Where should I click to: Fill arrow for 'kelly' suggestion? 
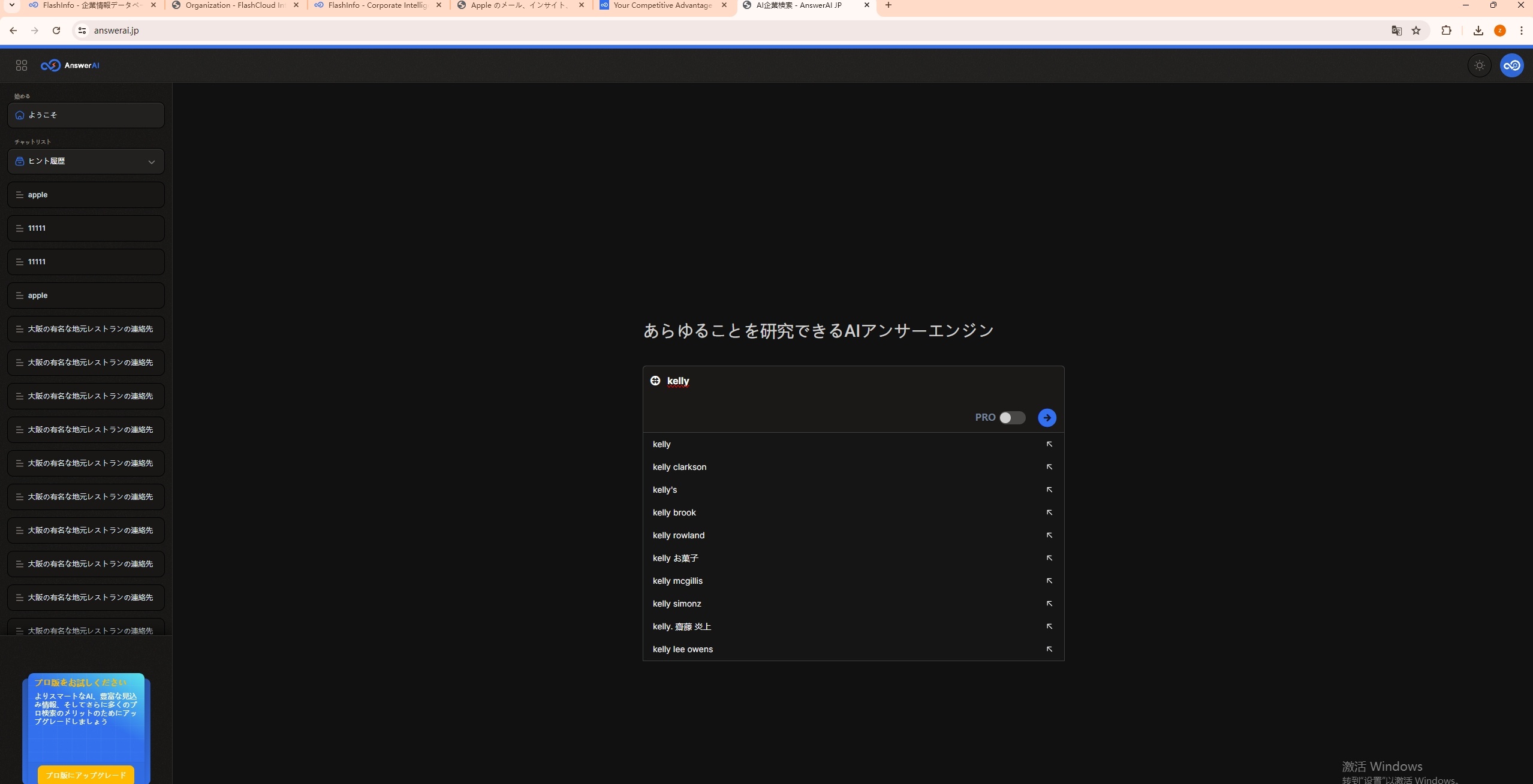click(x=1049, y=444)
